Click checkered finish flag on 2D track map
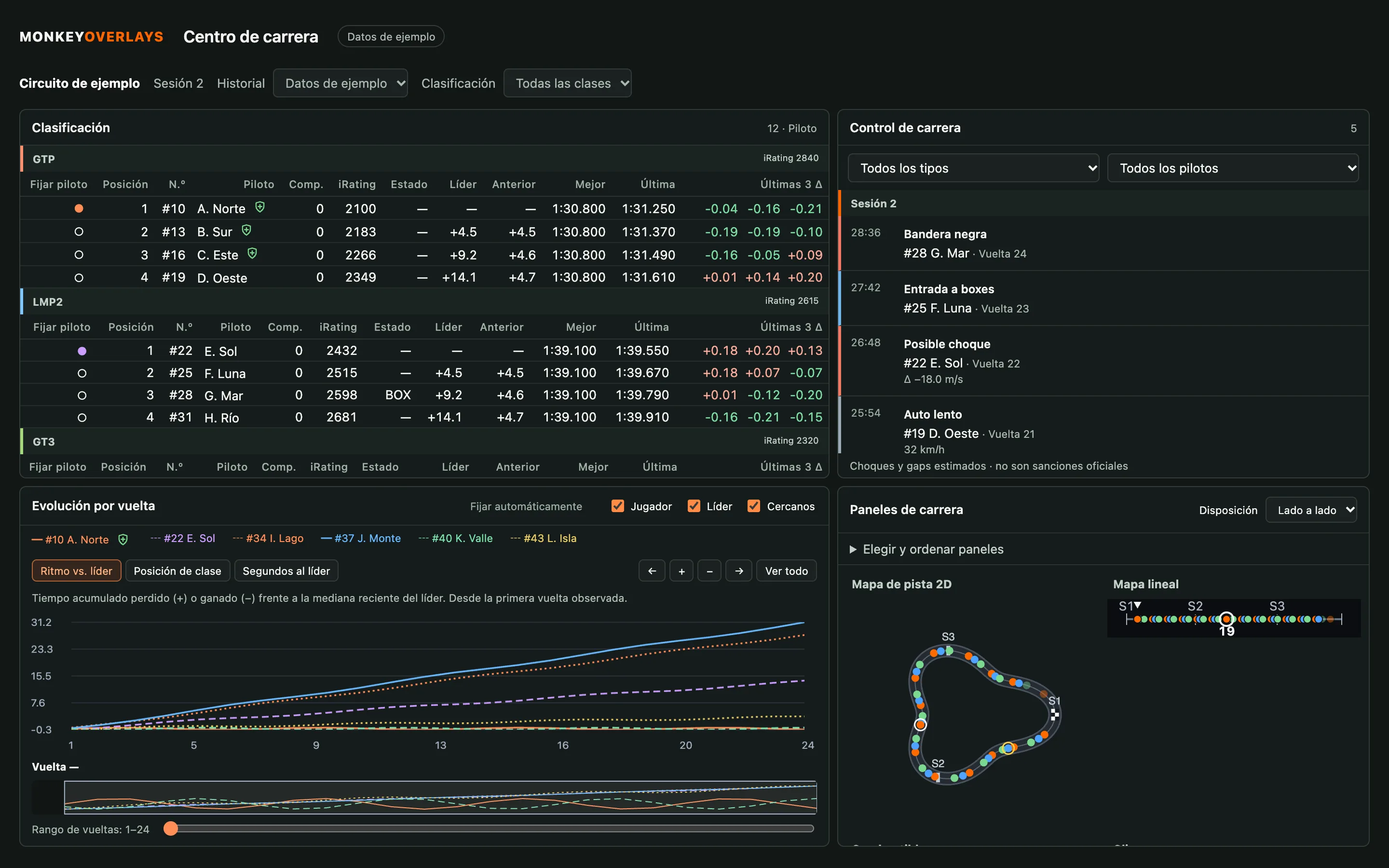Viewport: 1389px width, 868px height. point(1054,715)
